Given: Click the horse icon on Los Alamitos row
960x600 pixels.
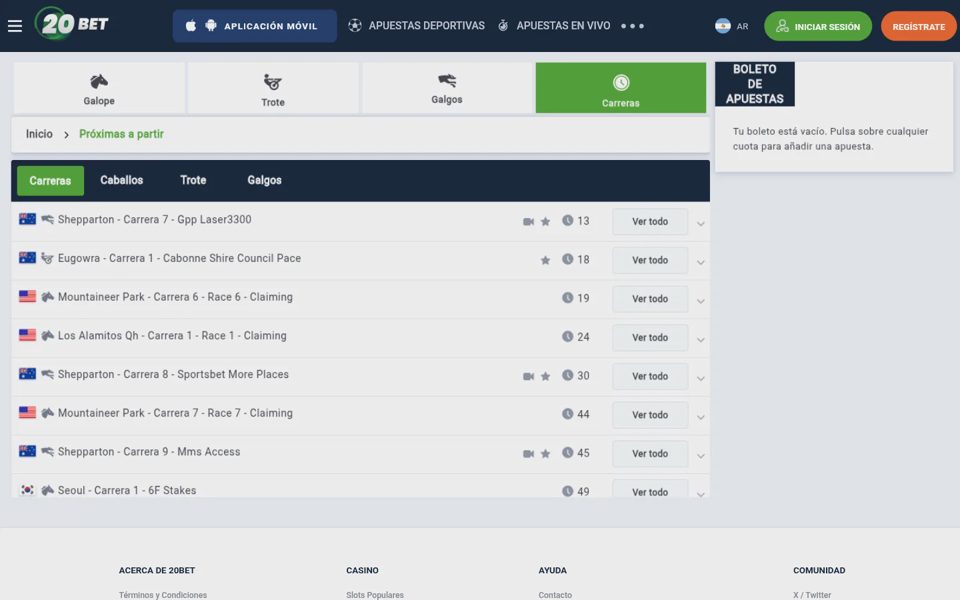Looking at the screenshot, I should click(x=47, y=336).
